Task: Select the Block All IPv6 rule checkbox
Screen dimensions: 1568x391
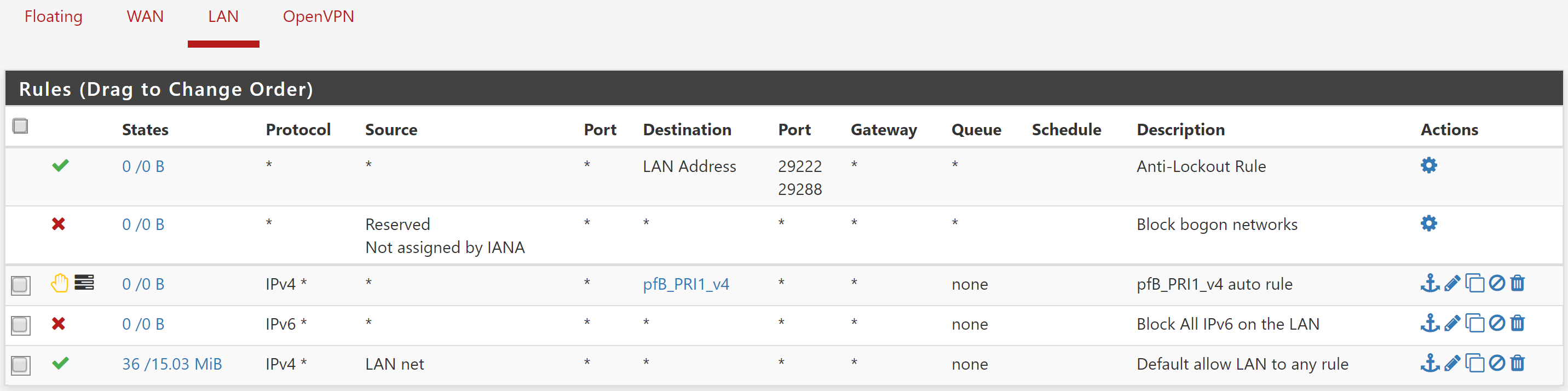Action: (21, 325)
